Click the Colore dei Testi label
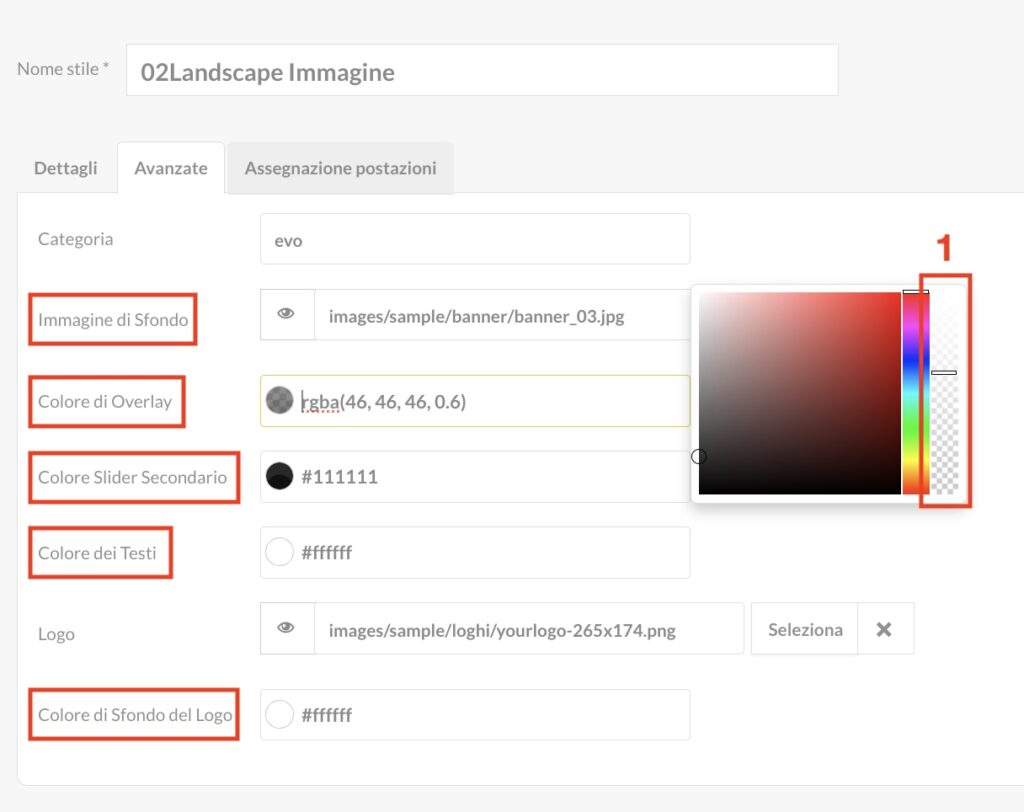1024x812 pixels. tap(97, 553)
